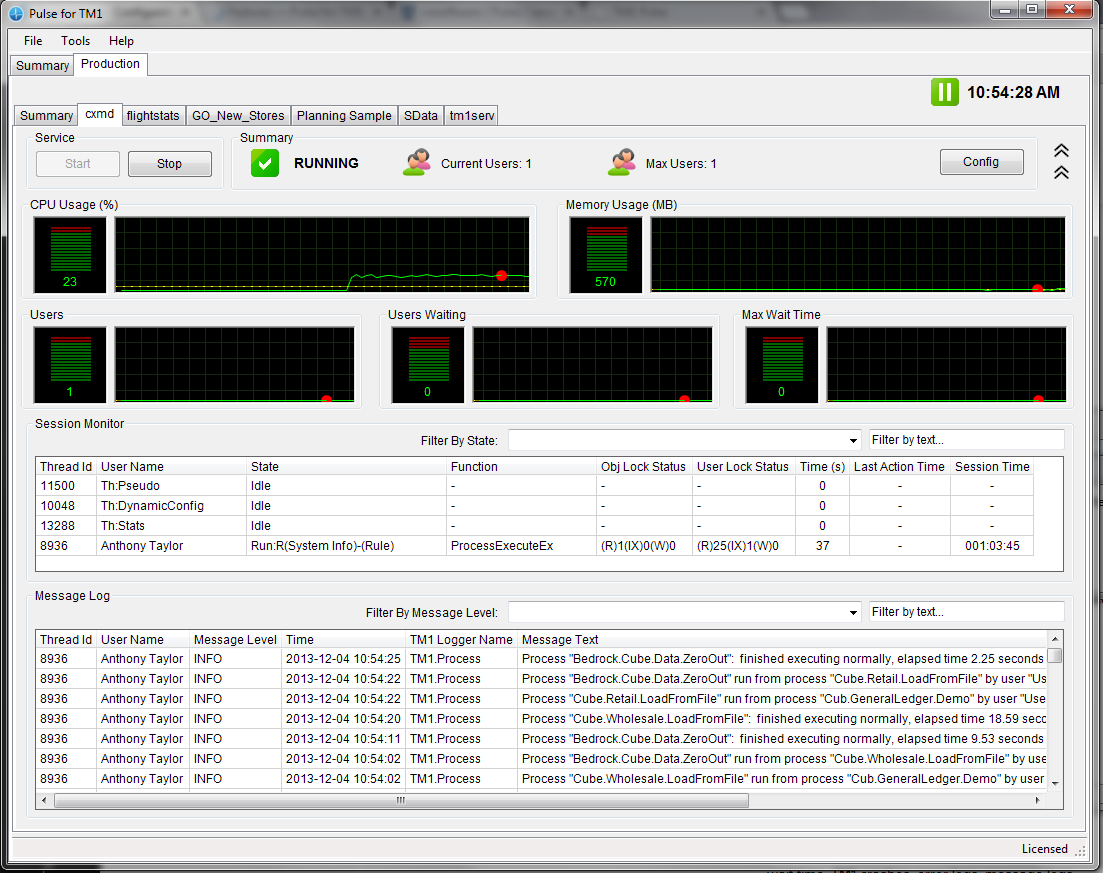
Task: Open the Config button
Action: click(981, 162)
